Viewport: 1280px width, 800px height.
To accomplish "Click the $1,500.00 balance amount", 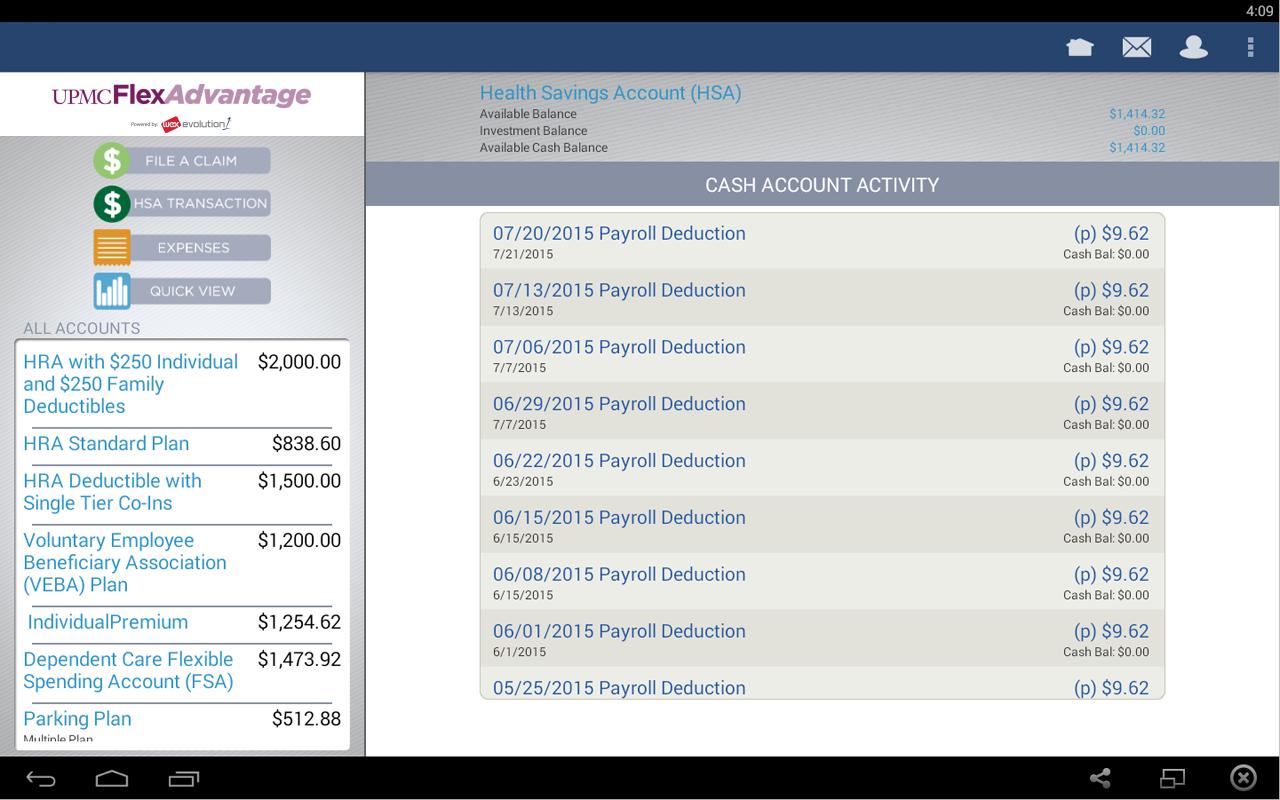I will pos(299,481).
